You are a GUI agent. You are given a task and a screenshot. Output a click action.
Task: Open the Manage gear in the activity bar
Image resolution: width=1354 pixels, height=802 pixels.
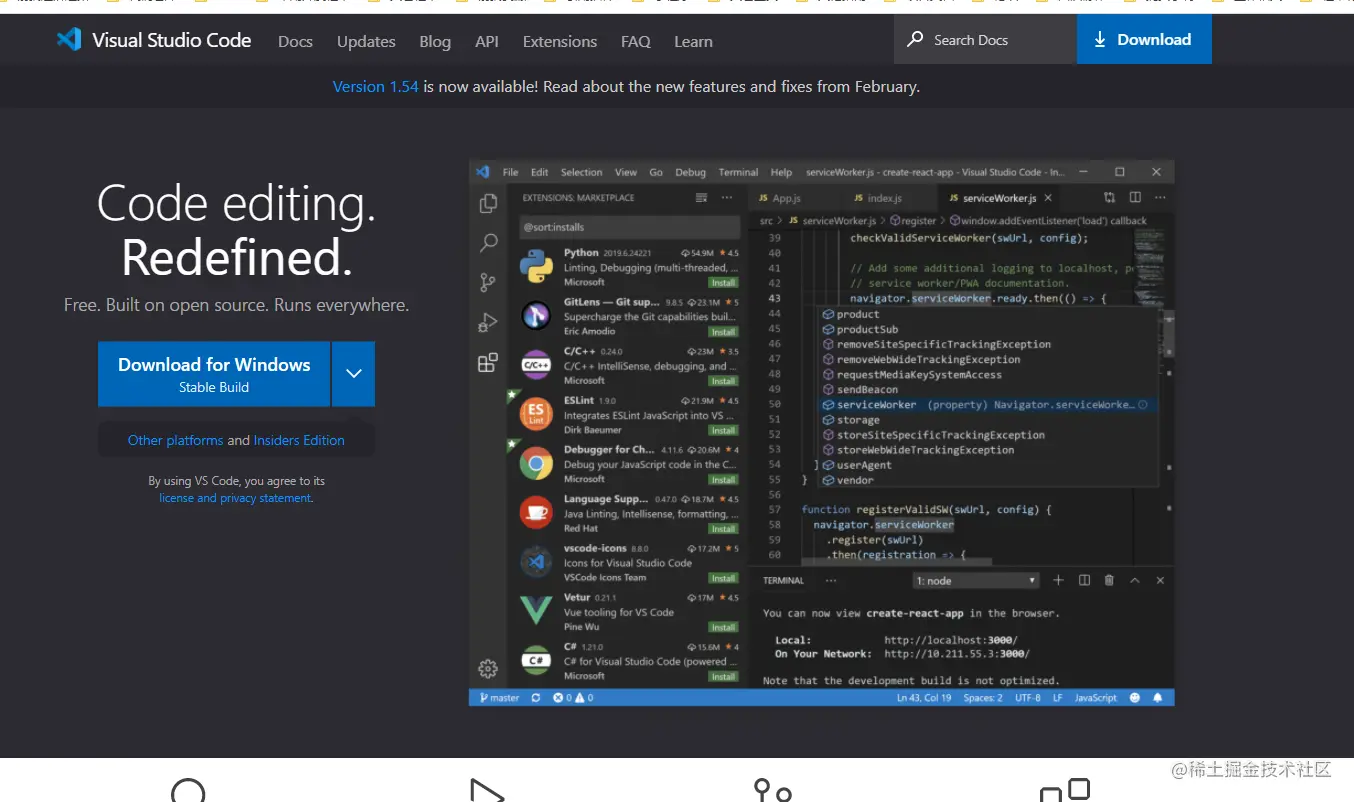click(488, 668)
